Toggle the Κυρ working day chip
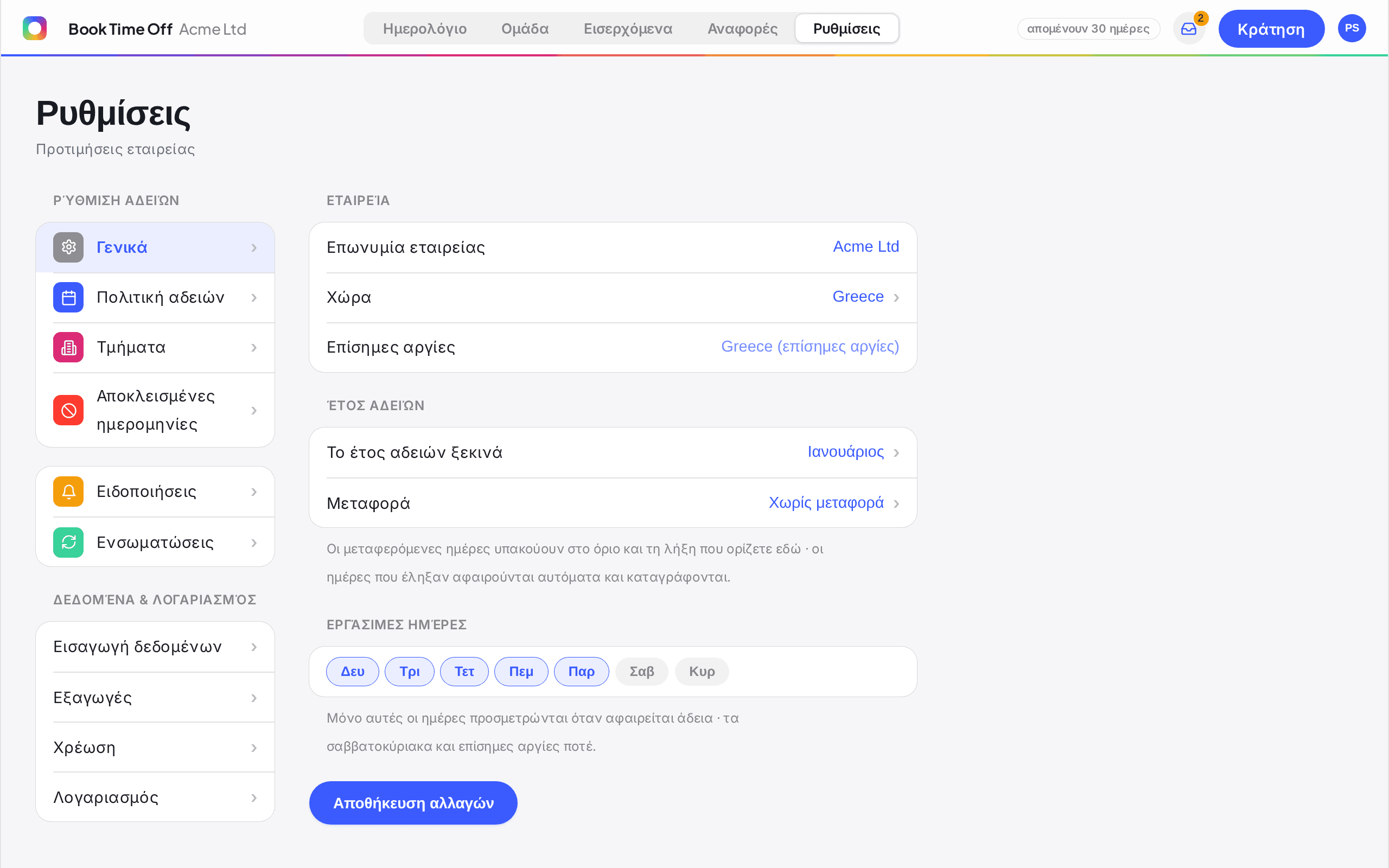 702,672
